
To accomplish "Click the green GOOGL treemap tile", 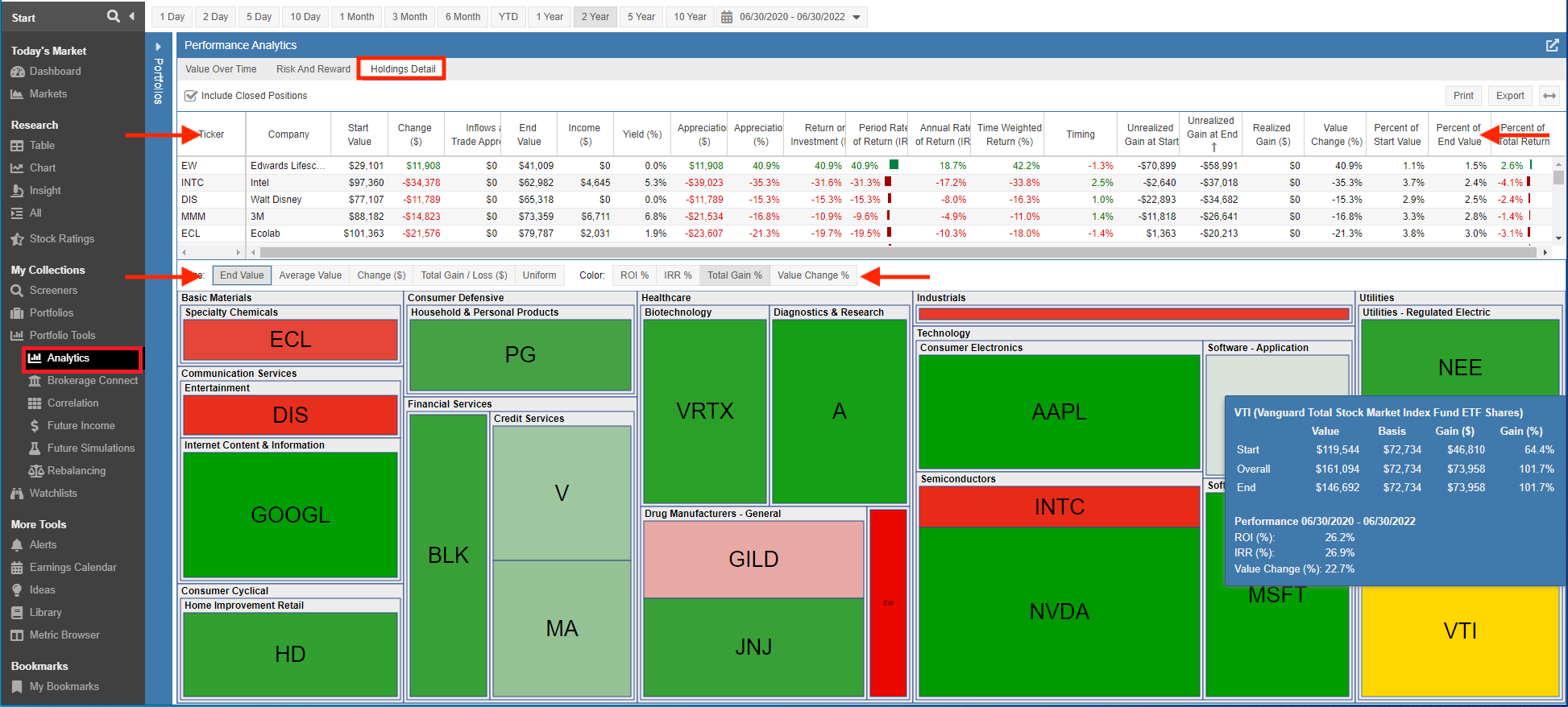I will [290, 515].
